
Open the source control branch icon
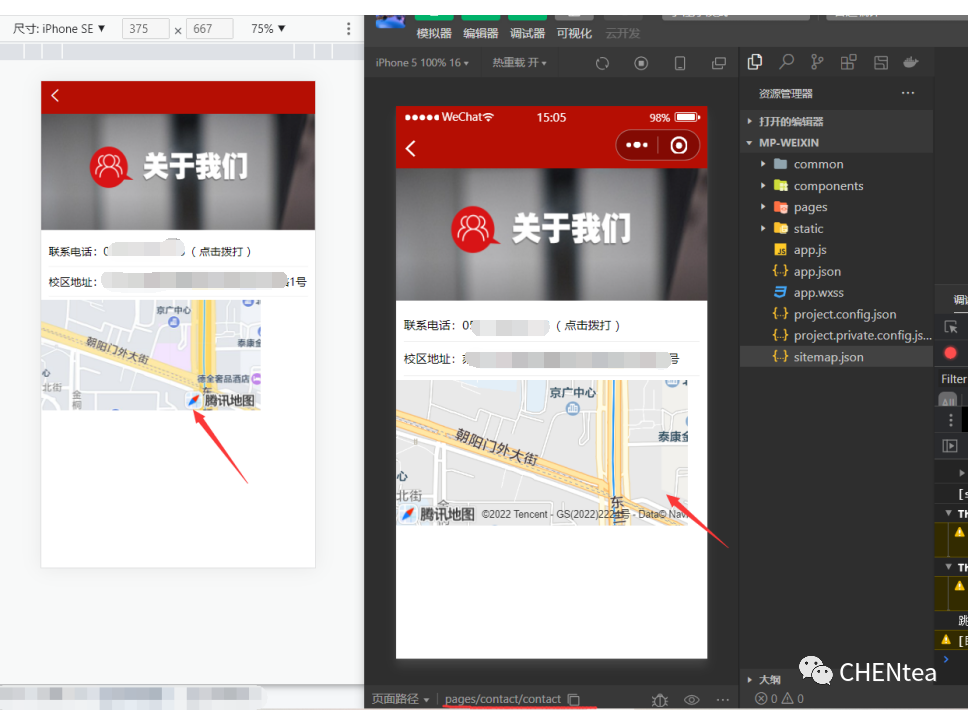click(x=817, y=62)
